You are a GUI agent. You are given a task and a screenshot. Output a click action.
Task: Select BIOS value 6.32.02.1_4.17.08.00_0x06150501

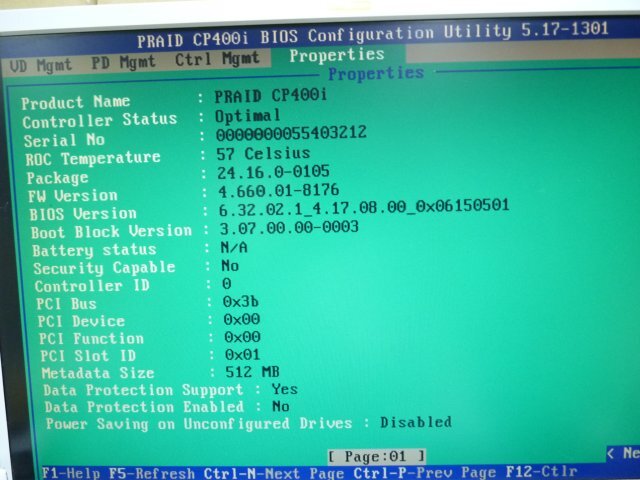[x=364, y=207]
